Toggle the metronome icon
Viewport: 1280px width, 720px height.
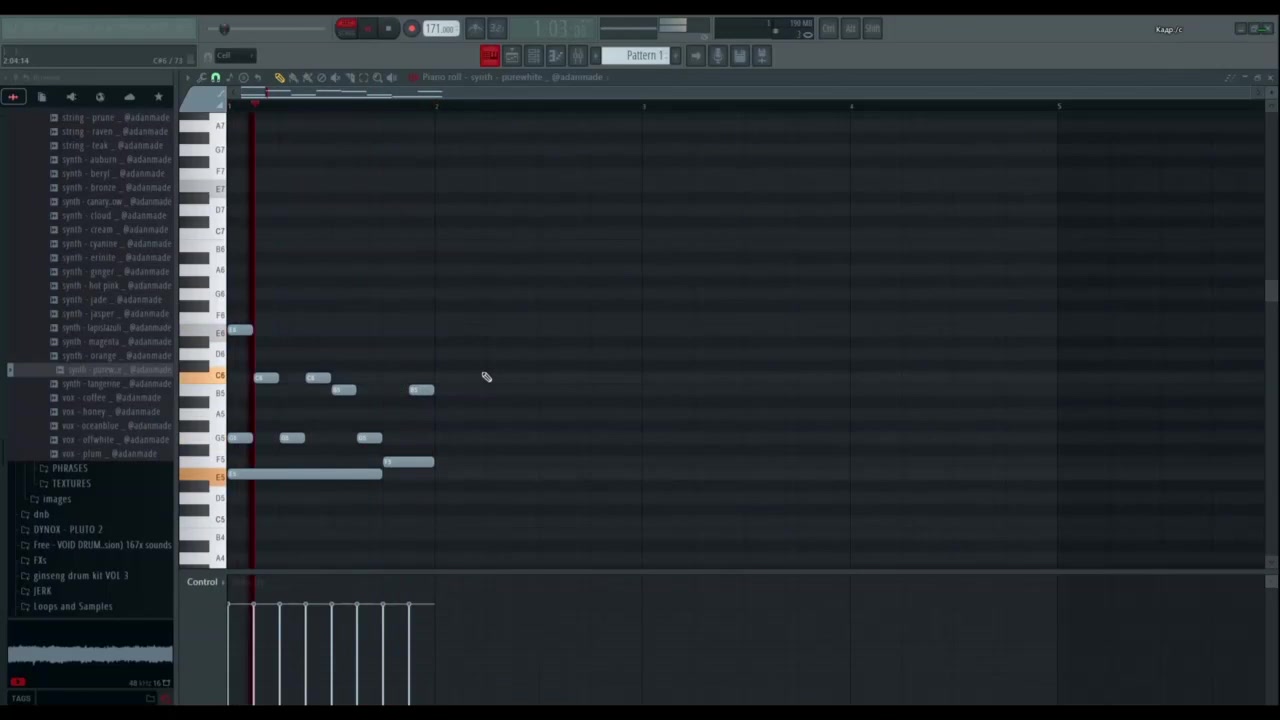click(476, 29)
